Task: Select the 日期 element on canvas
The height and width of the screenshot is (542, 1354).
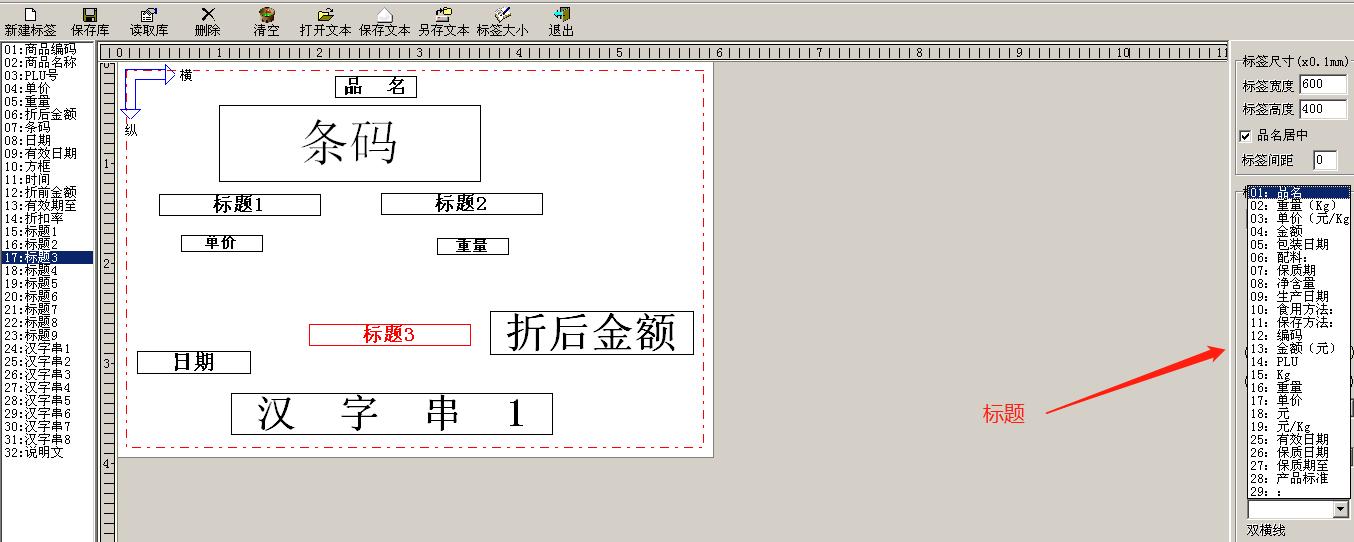Action: pos(194,362)
